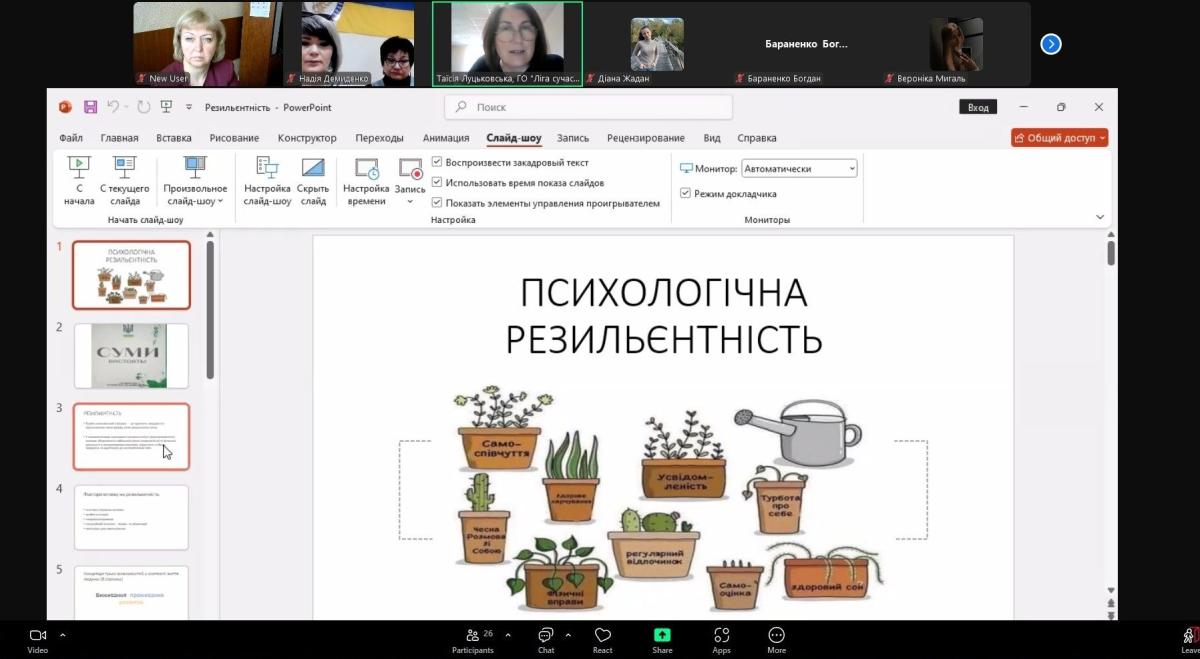Viewport: 1200px width, 659px height.
Task: Disable presenter view checkbox
Action: coord(685,193)
